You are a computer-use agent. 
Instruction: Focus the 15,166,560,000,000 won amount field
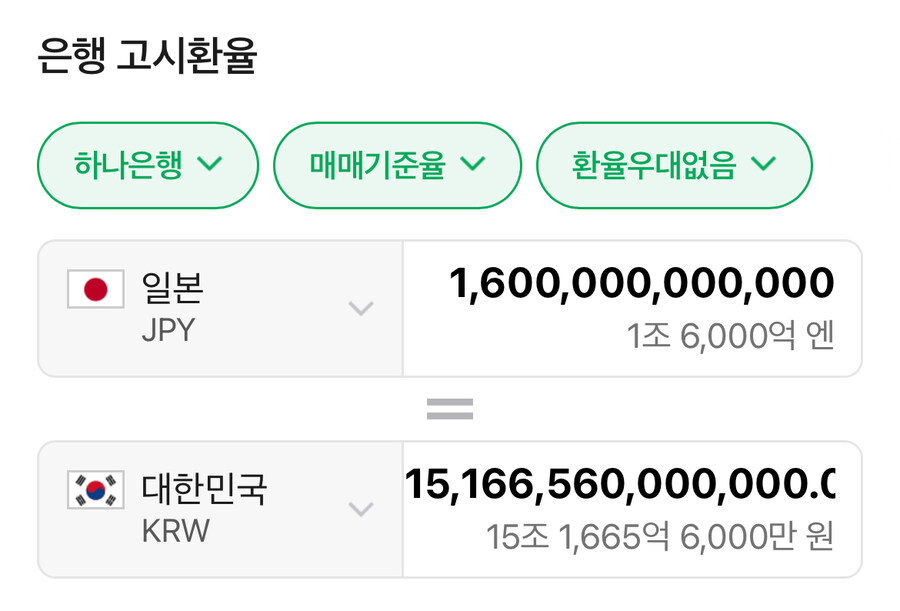point(619,485)
